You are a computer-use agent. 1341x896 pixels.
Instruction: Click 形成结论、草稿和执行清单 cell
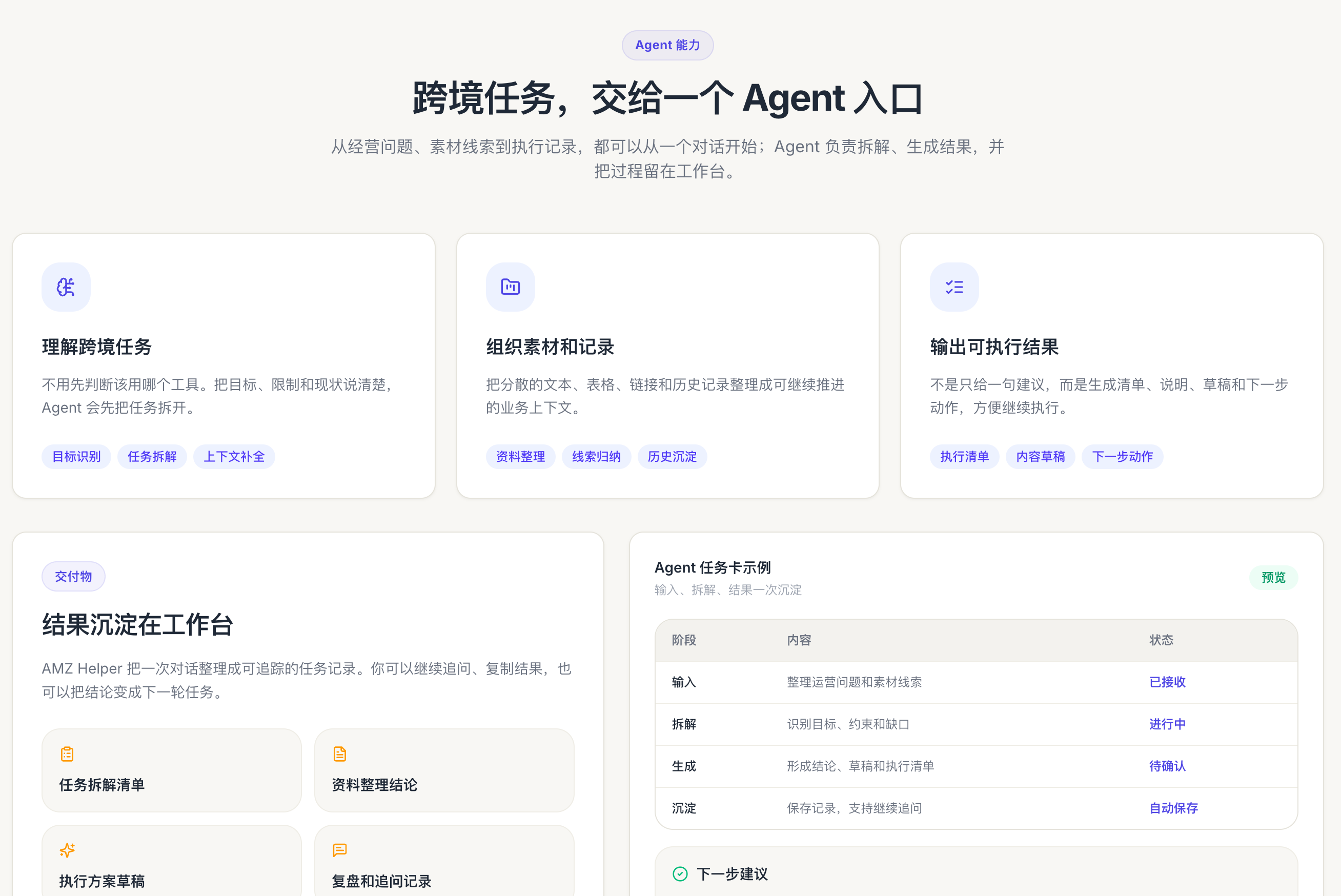(x=861, y=766)
